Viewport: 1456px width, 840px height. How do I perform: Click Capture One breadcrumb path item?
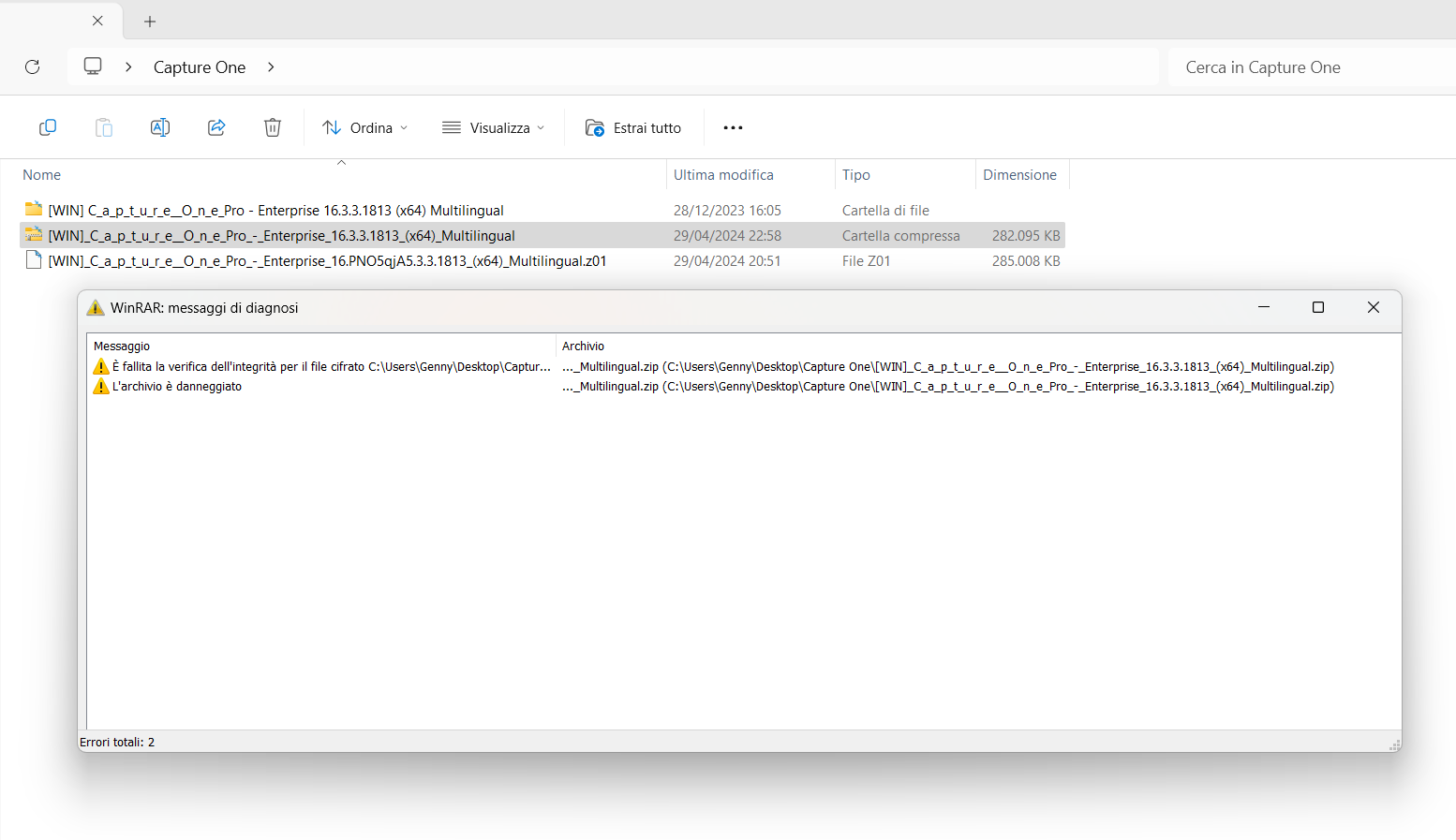200,67
